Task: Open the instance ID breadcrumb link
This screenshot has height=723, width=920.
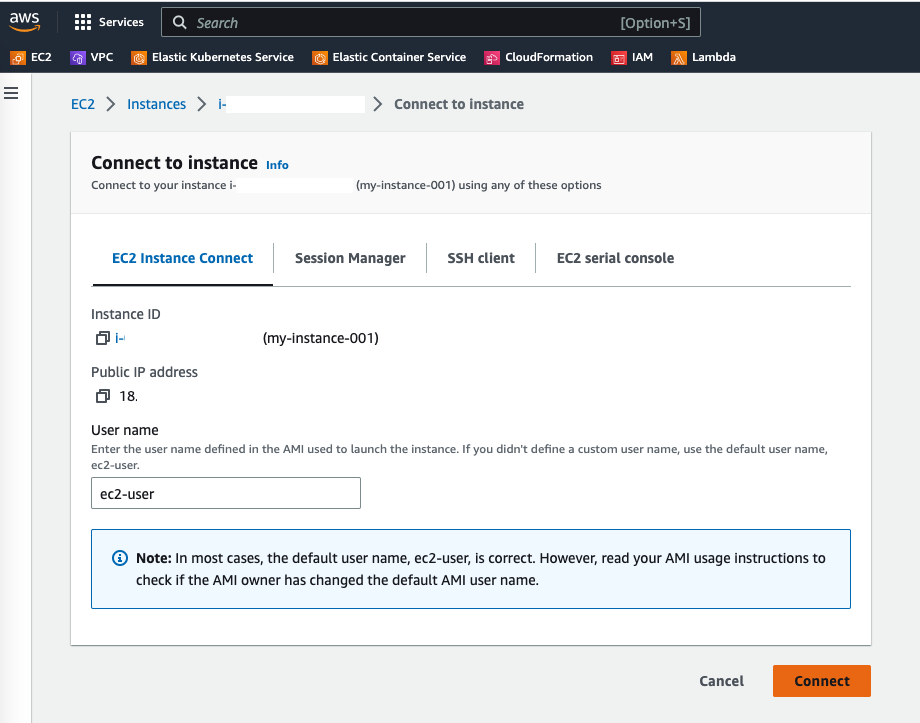Action: (291, 104)
